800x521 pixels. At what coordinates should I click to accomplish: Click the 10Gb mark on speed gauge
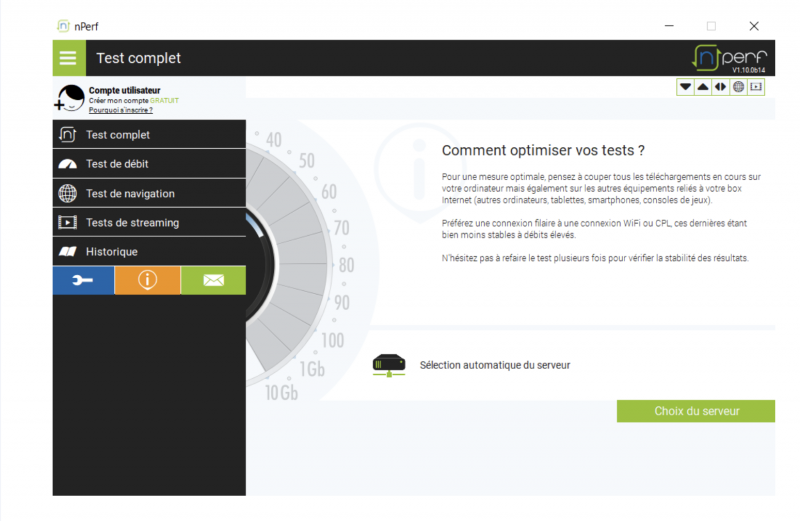pyautogui.click(x=281, y=393)
